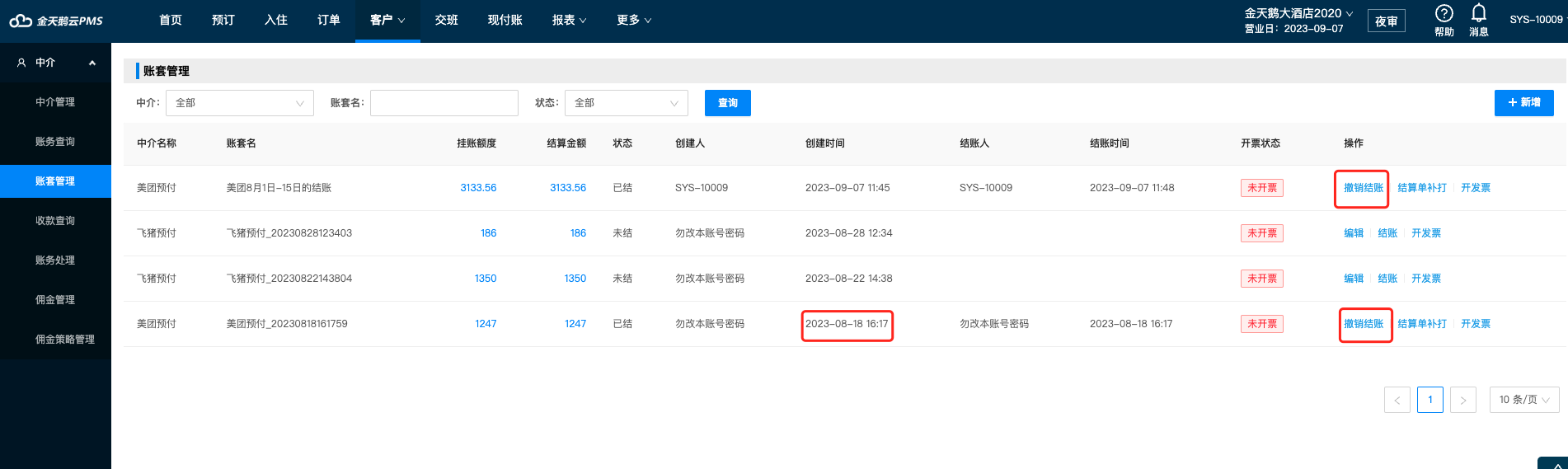The height and width of the screenshot is (469, 1568).
Task: Click 结算金额 value 1350
Action: point(575,279)
